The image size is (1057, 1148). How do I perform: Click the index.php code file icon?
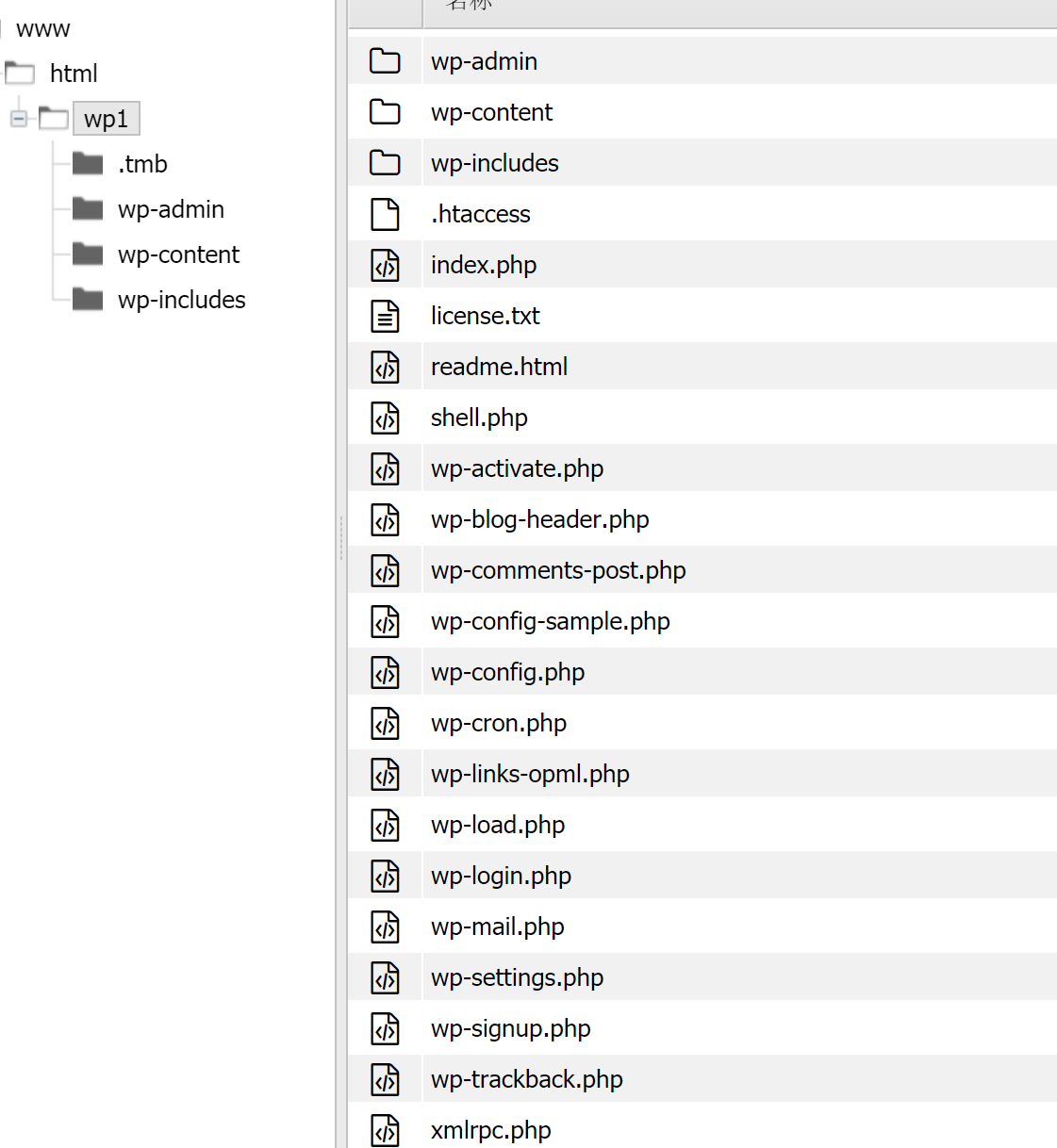385,265
